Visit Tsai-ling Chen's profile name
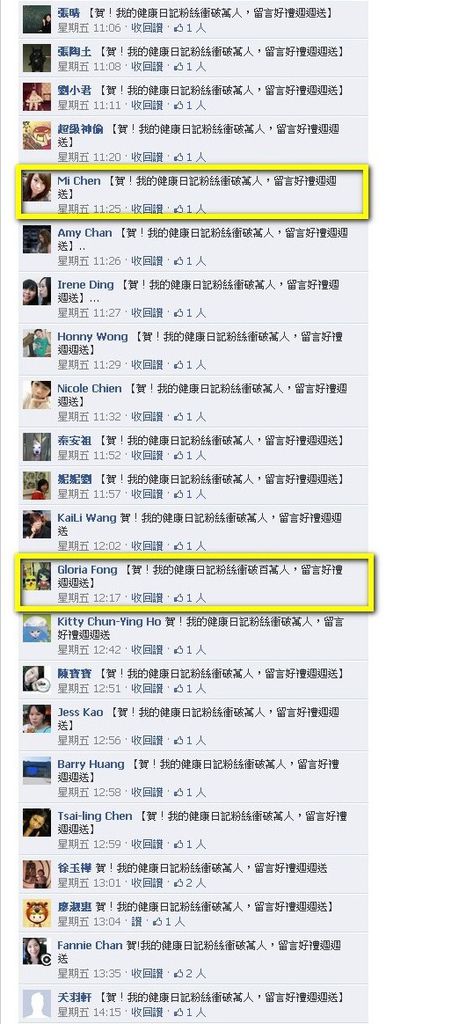The width and height of the screenshot is (466, 1024). [x=95, y=816]
